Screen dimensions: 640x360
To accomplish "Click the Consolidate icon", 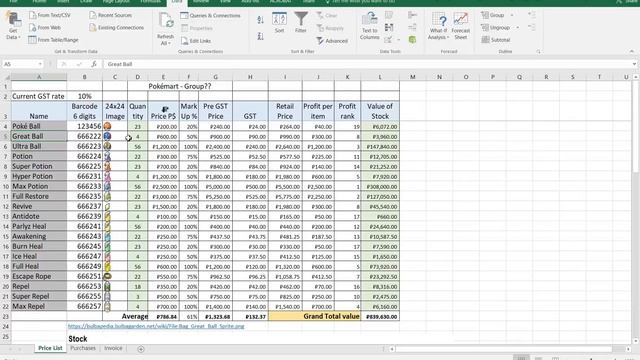I will click(x=412, y=15).
